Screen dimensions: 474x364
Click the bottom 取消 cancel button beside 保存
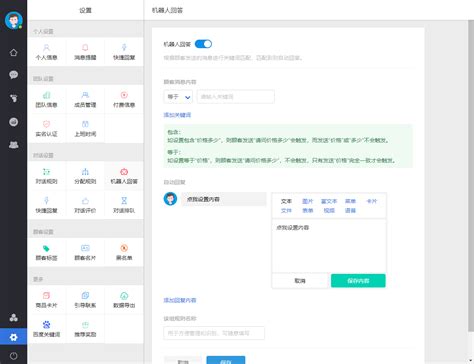point(183,361)
